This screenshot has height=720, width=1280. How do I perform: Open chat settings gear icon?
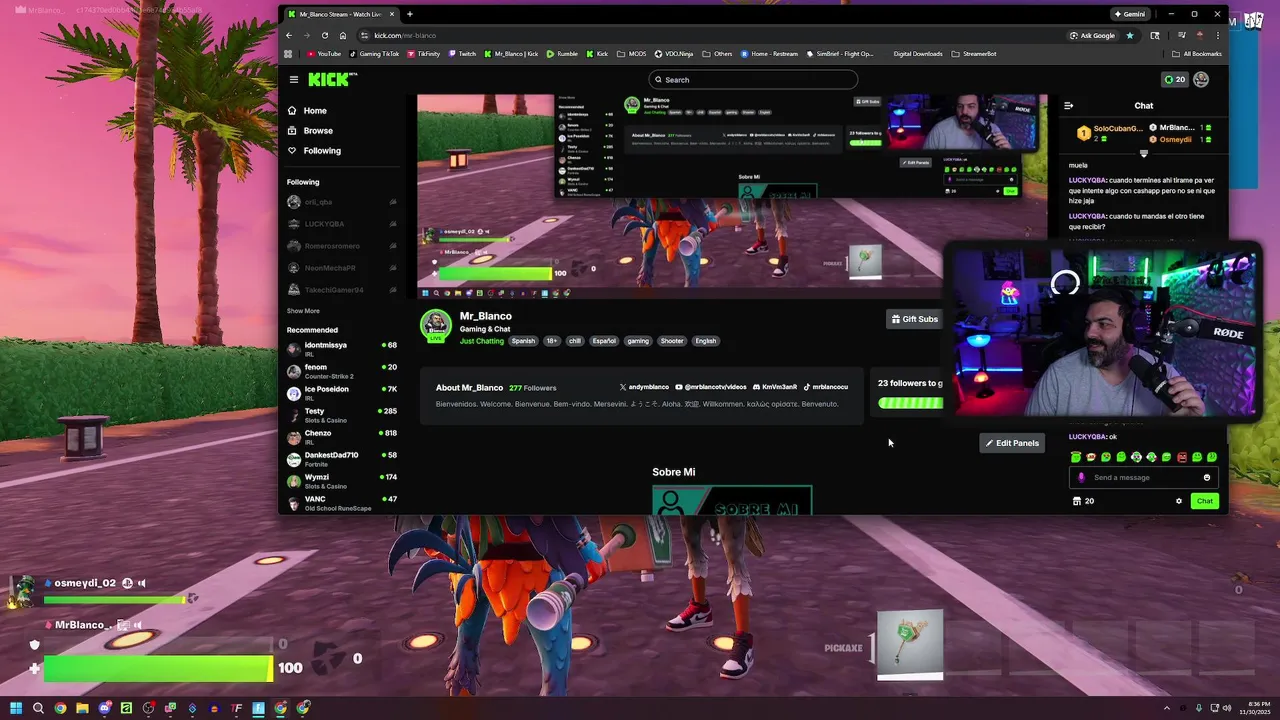coord(1179,501)
